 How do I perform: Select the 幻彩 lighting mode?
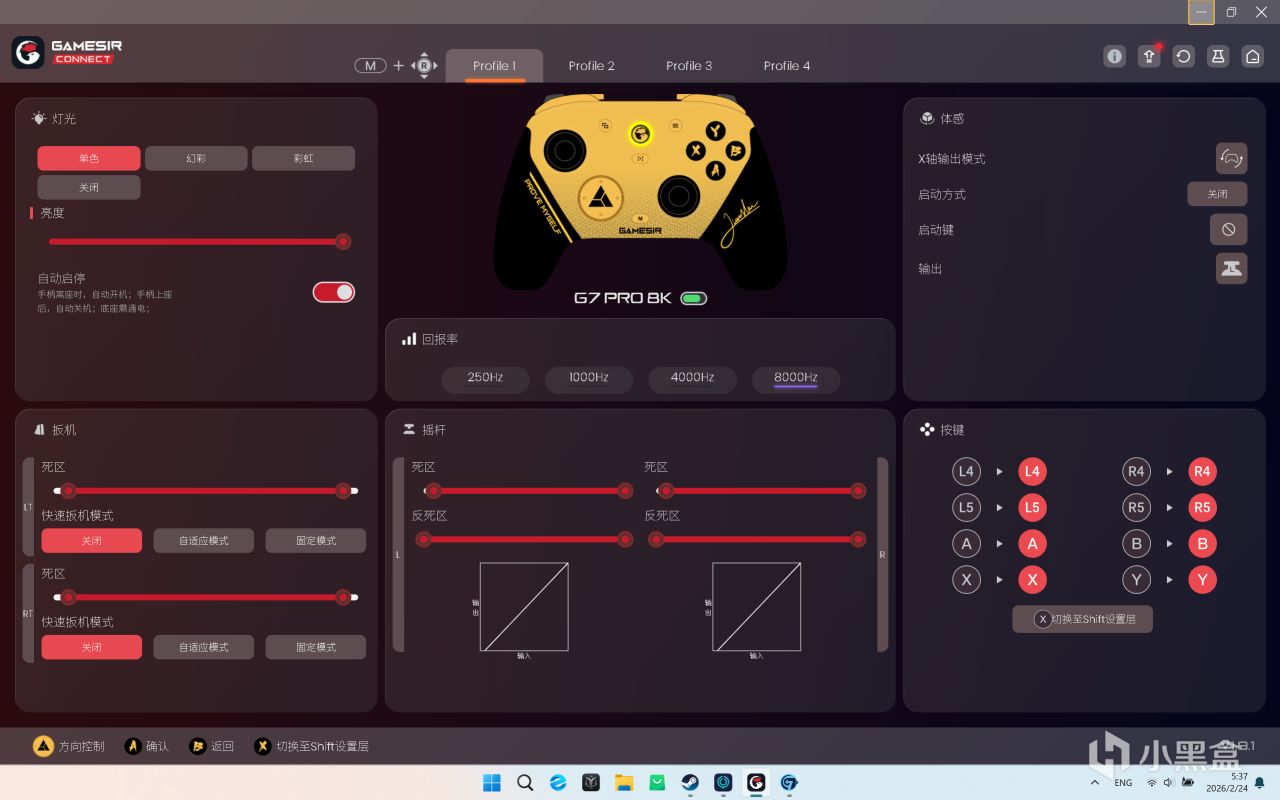coord(196,158)
